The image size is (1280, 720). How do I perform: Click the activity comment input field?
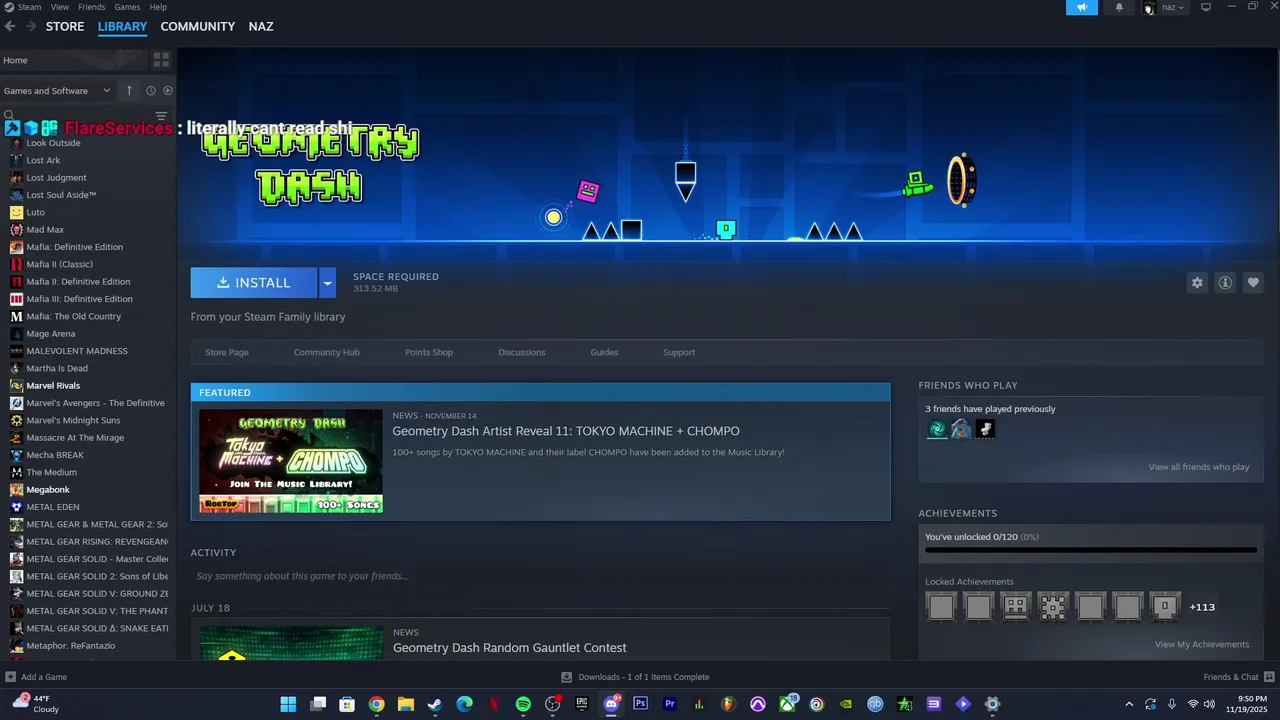[540, 576]
